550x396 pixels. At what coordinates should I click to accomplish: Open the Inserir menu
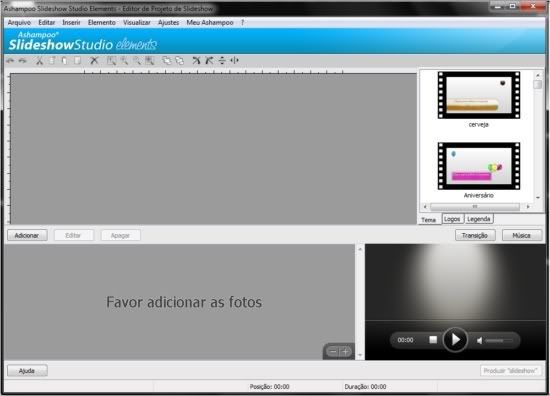click(71, 22)
